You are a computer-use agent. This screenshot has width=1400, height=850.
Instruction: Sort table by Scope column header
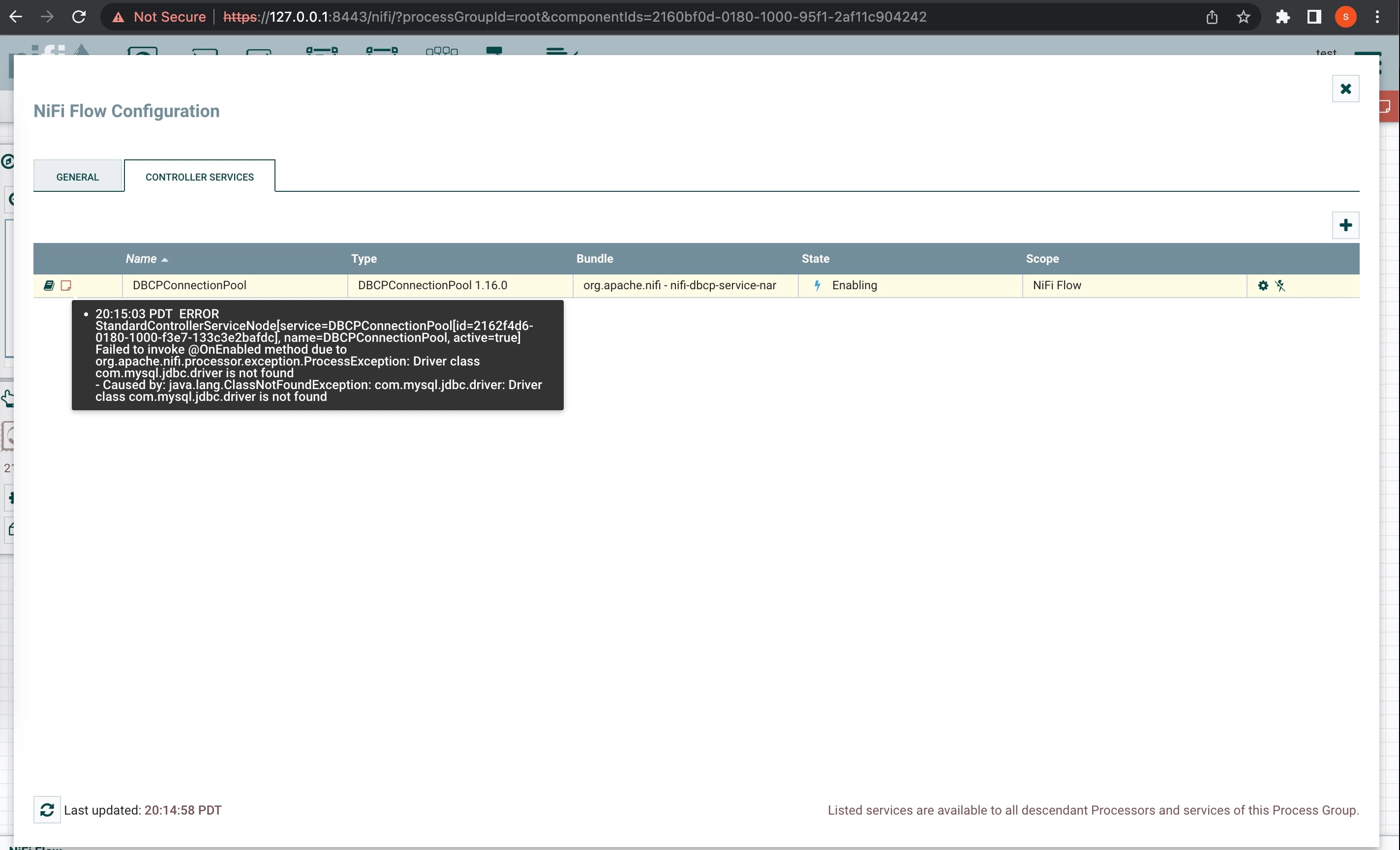(1041, 259)
